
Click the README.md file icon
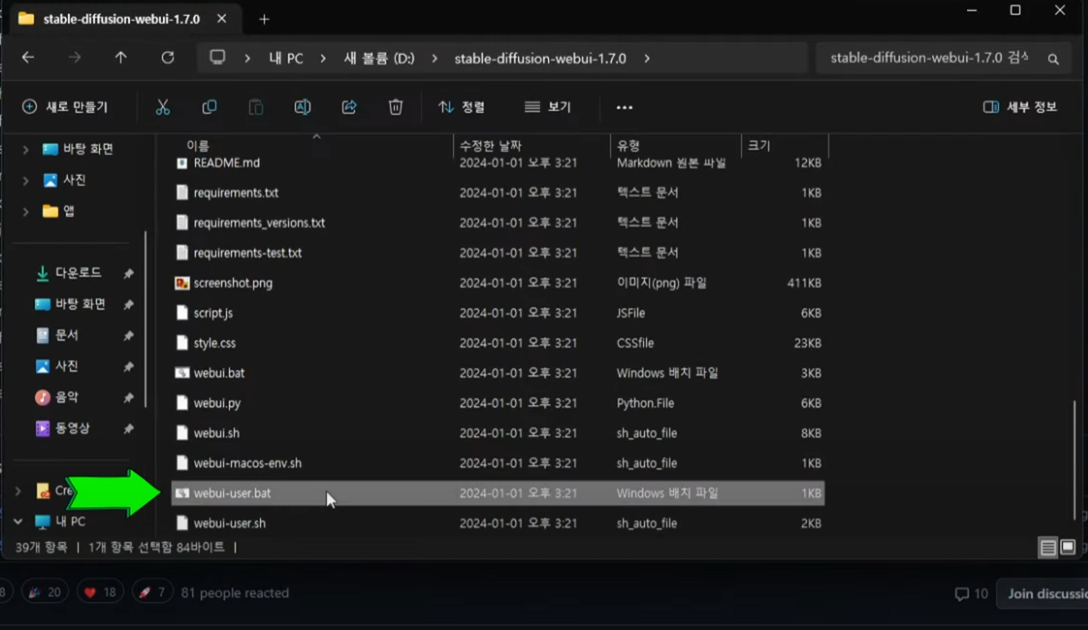(182, 163)
